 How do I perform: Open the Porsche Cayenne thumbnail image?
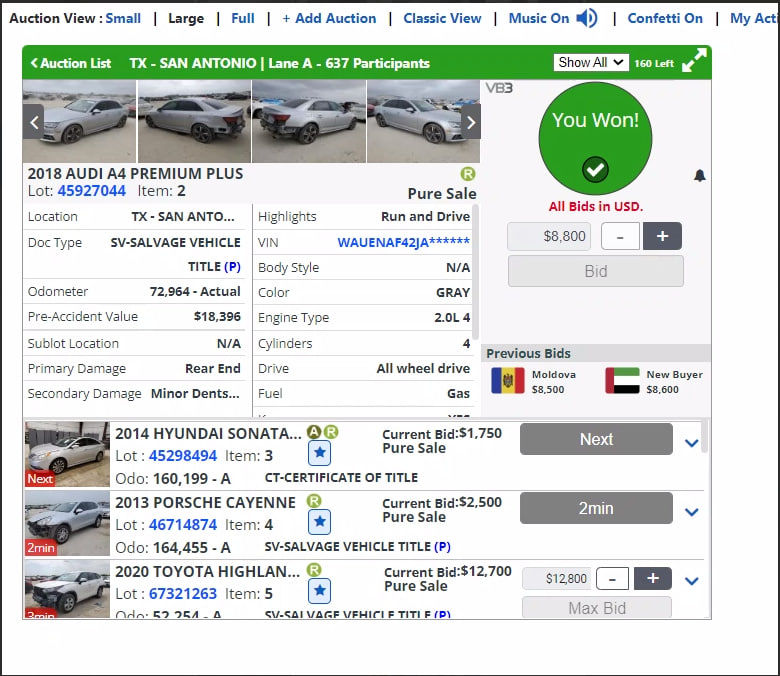(x=67, y=523)
